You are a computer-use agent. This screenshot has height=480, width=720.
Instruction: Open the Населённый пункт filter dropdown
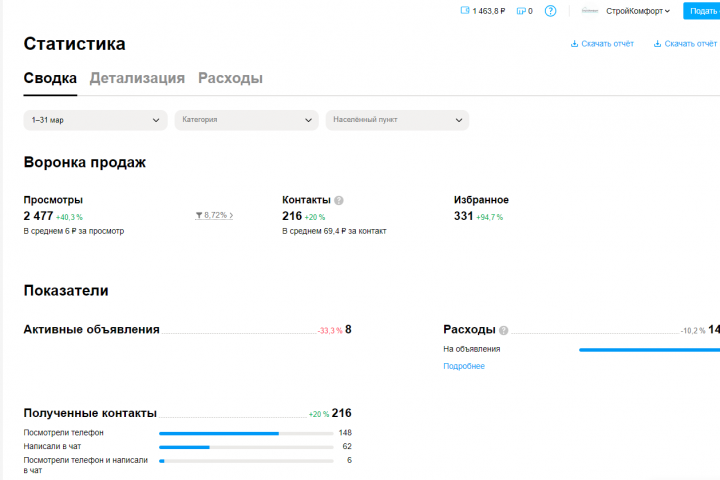397,120
